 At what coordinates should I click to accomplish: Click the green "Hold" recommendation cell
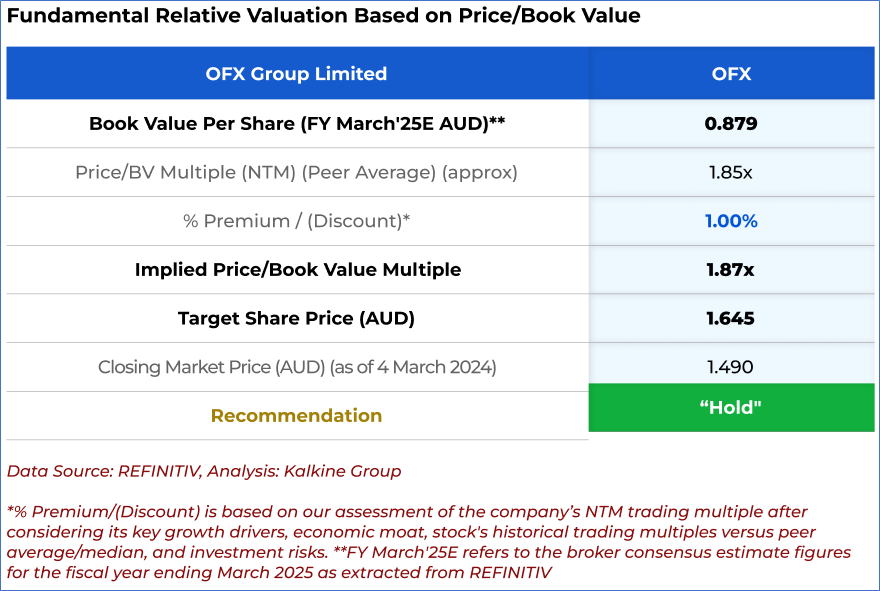(731, 408)
